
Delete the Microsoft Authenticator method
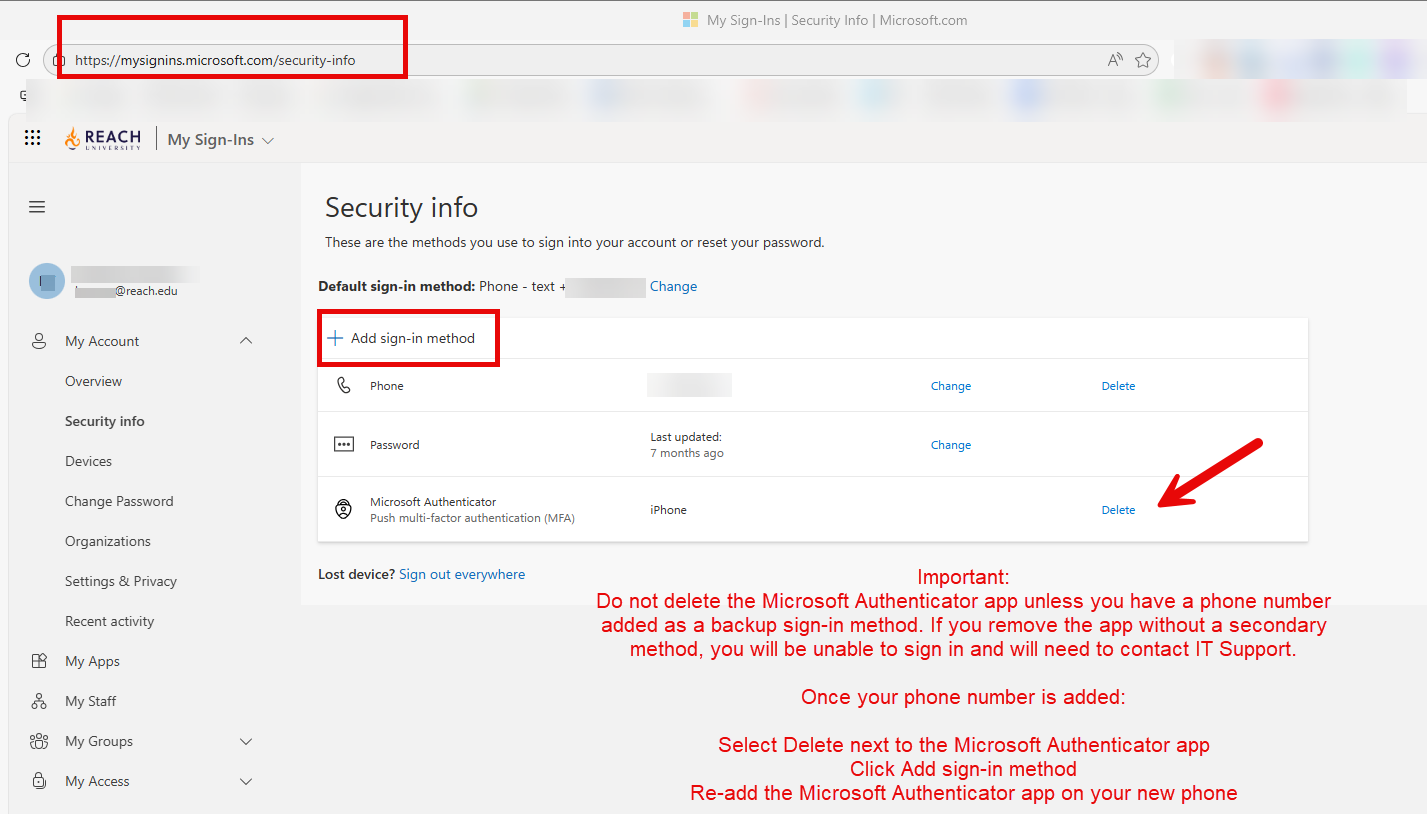click(1118, 510)
